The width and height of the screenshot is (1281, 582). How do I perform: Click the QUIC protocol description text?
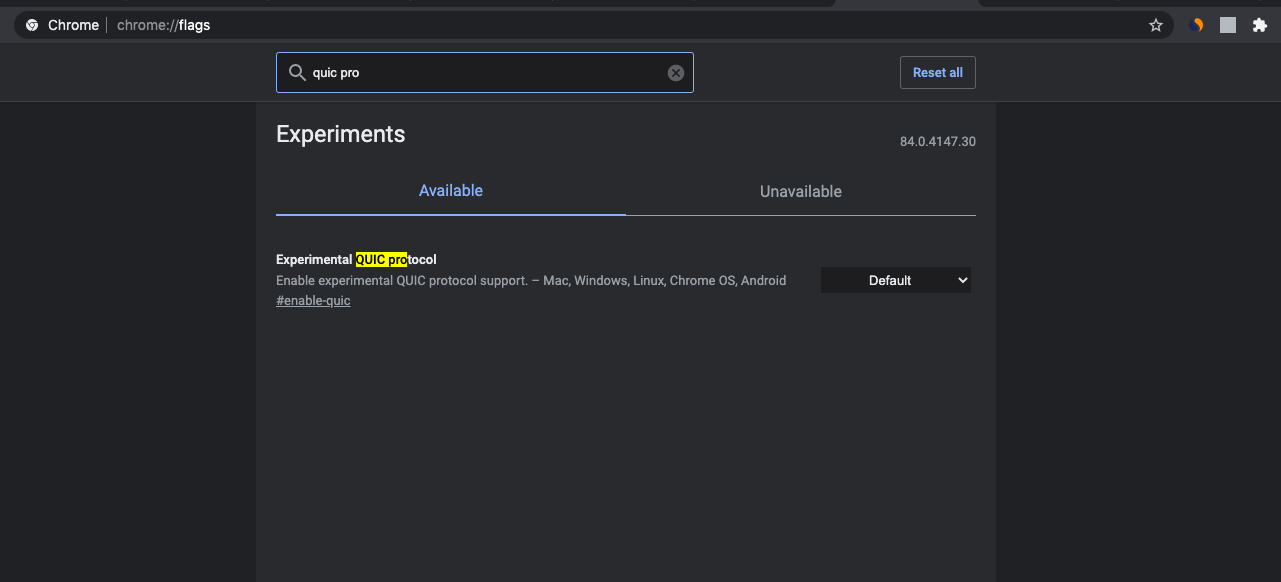[530, 281]
